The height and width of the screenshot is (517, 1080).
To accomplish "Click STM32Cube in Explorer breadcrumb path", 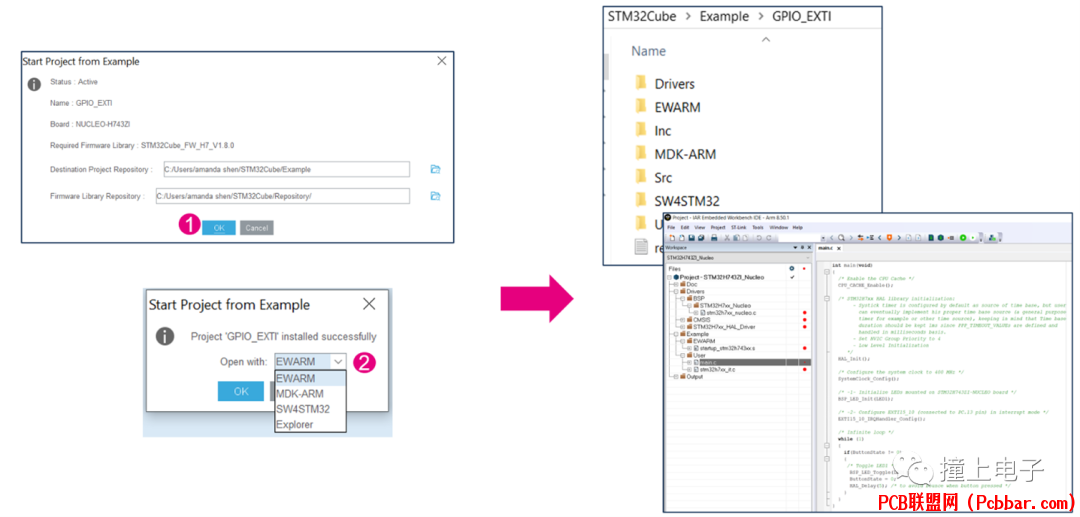I will pyautogui.click(x=641, y=16).
